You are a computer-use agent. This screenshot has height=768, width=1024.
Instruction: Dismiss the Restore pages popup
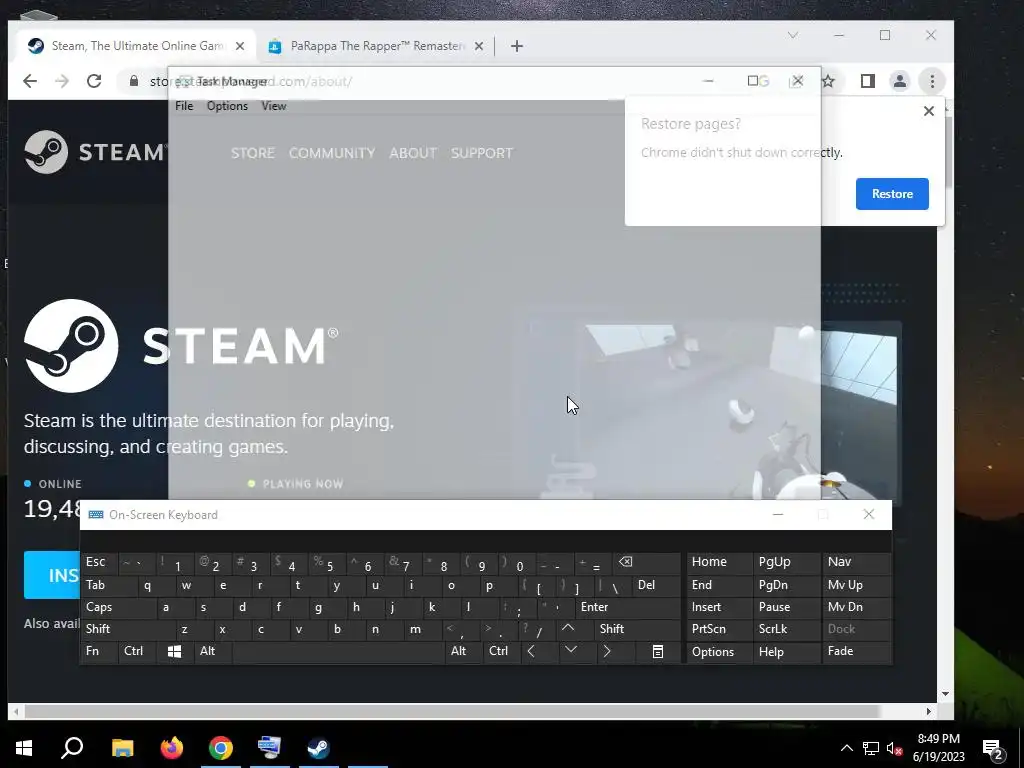[929, 111]
